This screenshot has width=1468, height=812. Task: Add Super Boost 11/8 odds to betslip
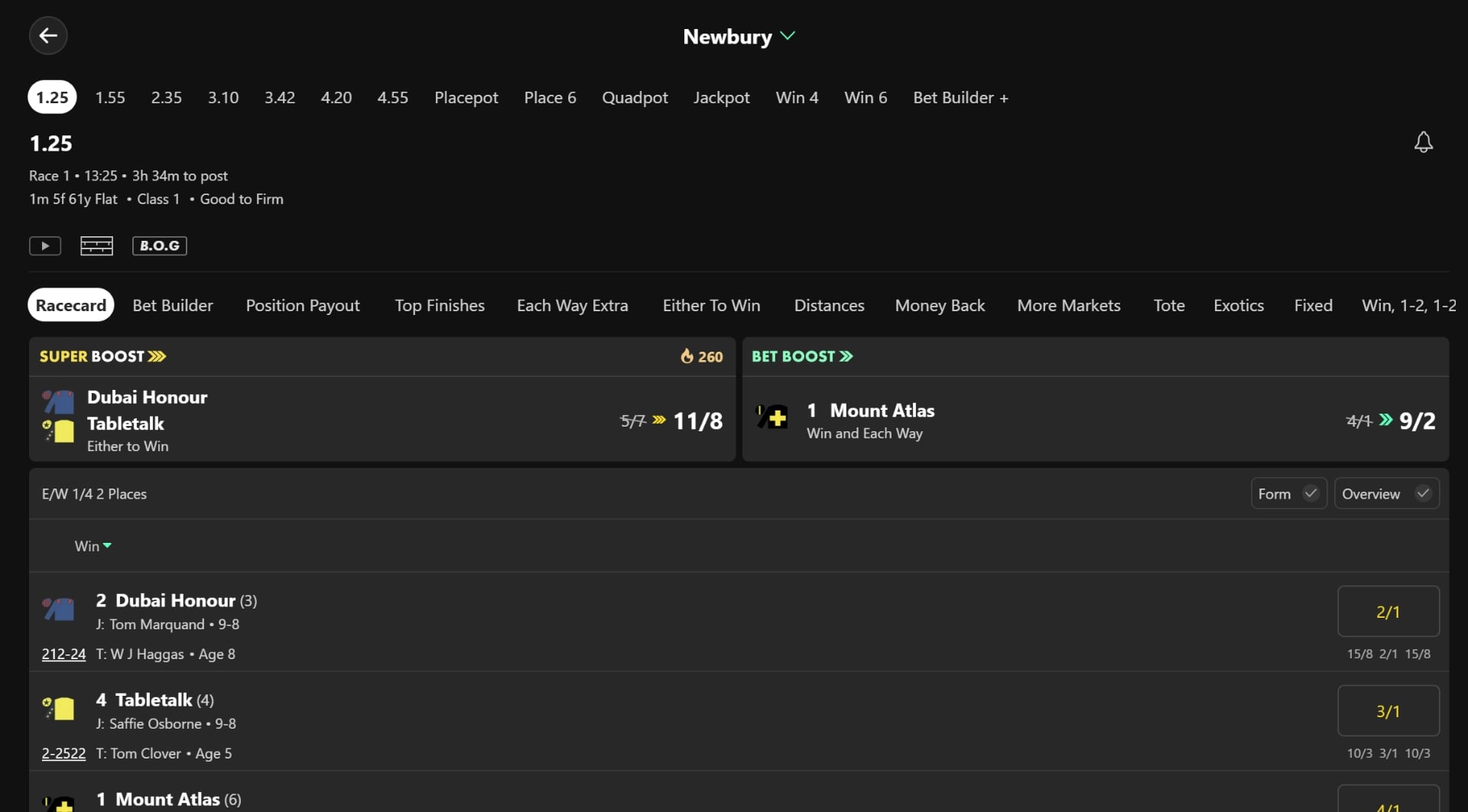pos(697,421)
